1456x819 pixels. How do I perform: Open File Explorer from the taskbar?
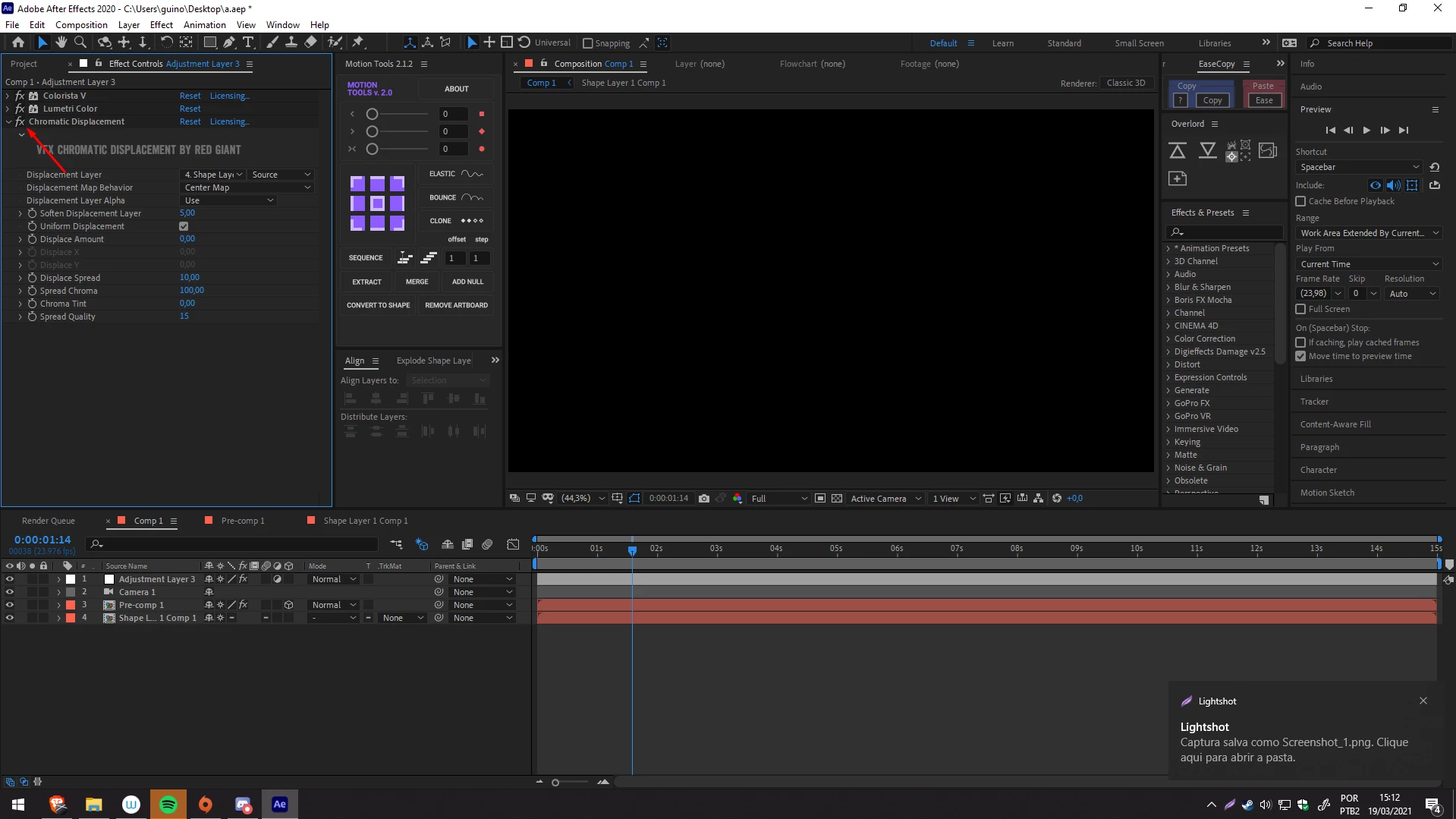[94, 805]
